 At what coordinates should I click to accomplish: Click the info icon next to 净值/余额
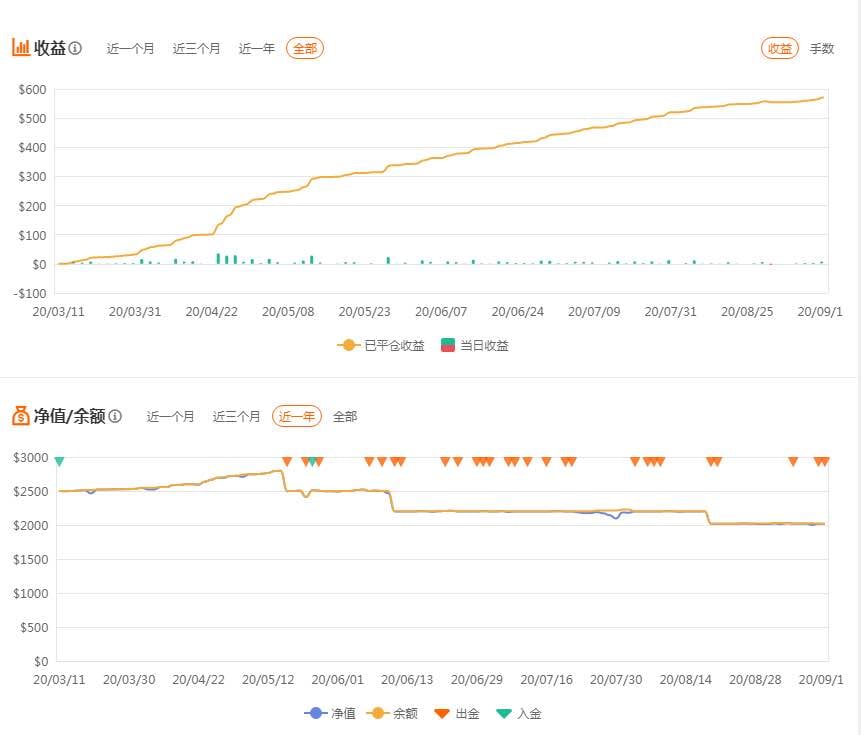click(x=115, y=416)
